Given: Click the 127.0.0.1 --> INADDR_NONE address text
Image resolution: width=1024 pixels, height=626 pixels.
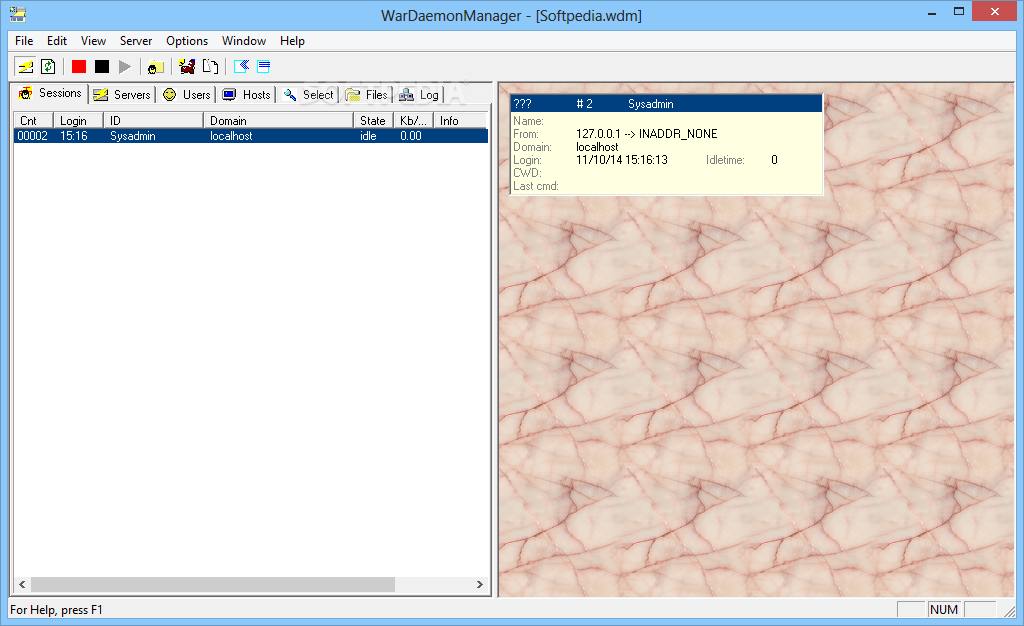Looking at the screenshot, I should tap(647, 134).
